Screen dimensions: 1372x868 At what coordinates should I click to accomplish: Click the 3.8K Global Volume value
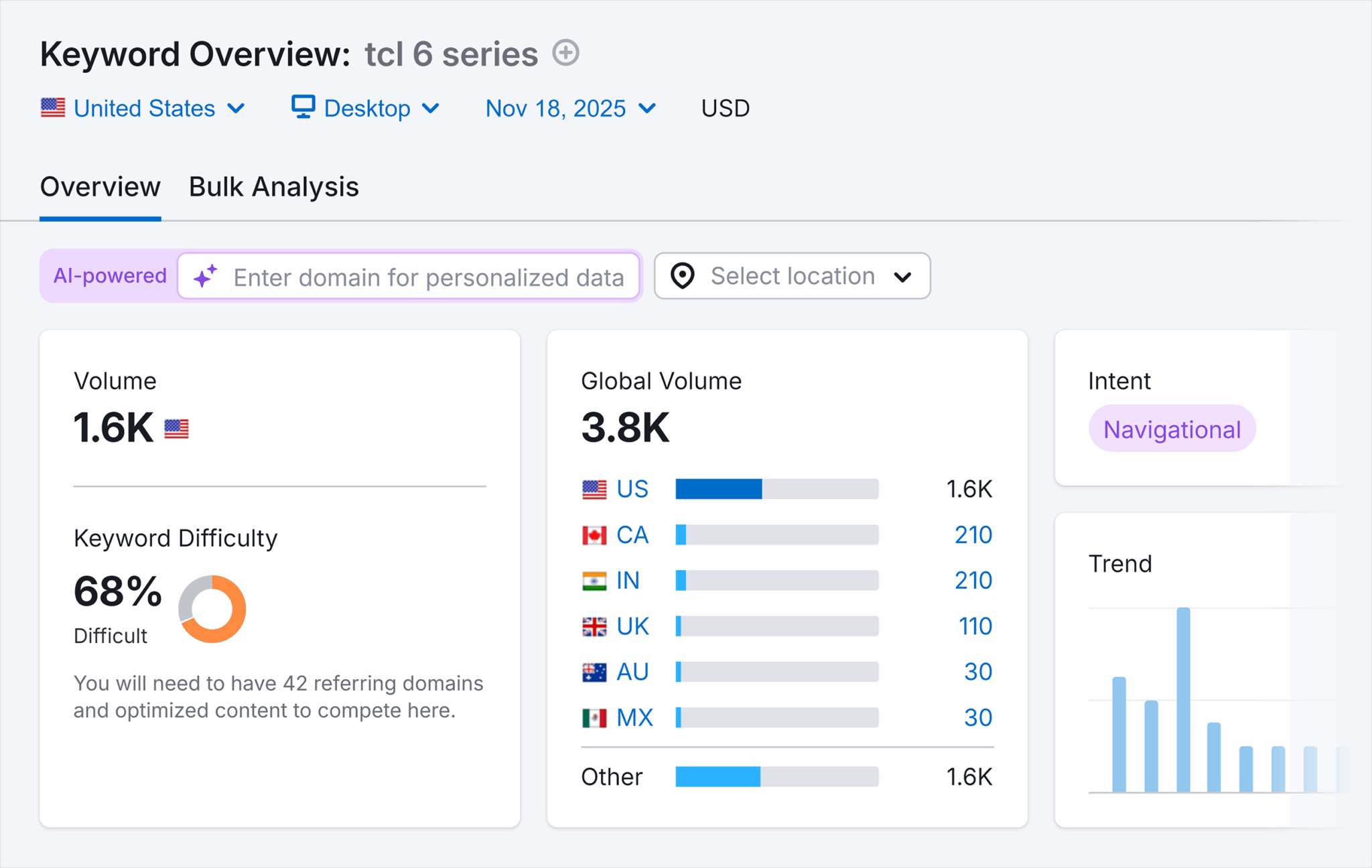tap(626, 427)
